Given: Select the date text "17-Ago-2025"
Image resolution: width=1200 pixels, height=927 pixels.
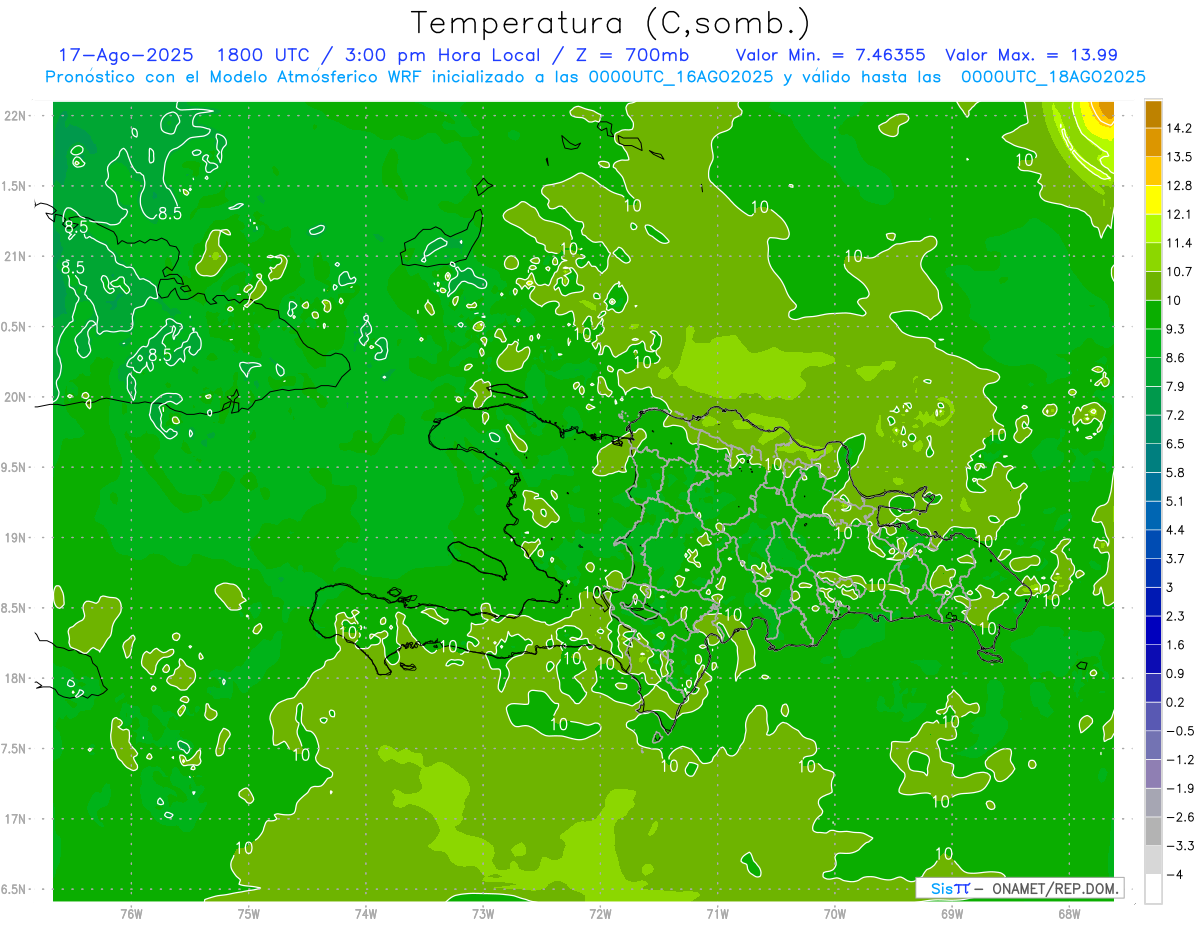Looking at the screenshot, I should [126, 55].
